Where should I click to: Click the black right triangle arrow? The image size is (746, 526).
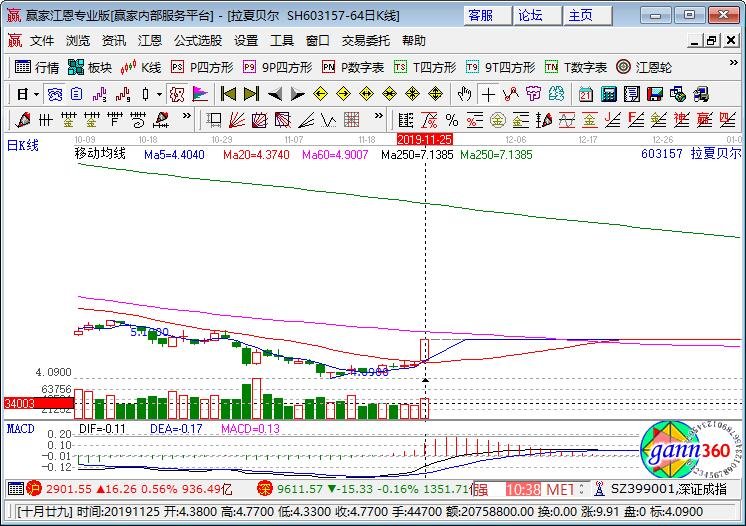[x=297, y=94]
